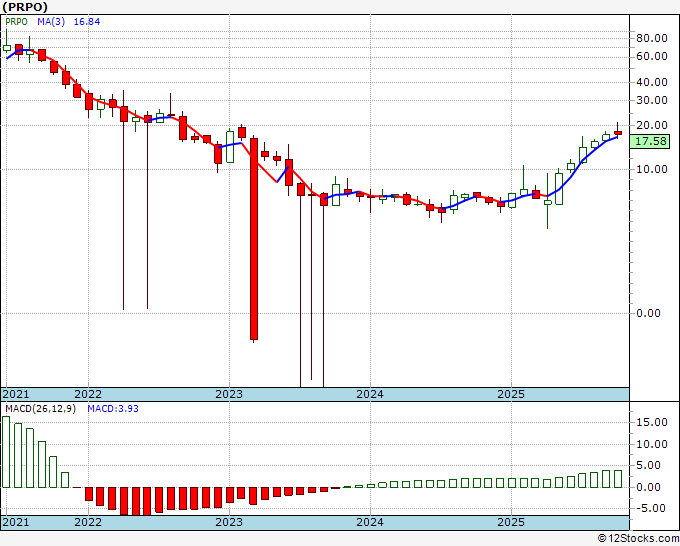Viewport: 680px width, 546px height.
Task: Click the 2022 label on the price chart time axis
Action: (88, 394)
